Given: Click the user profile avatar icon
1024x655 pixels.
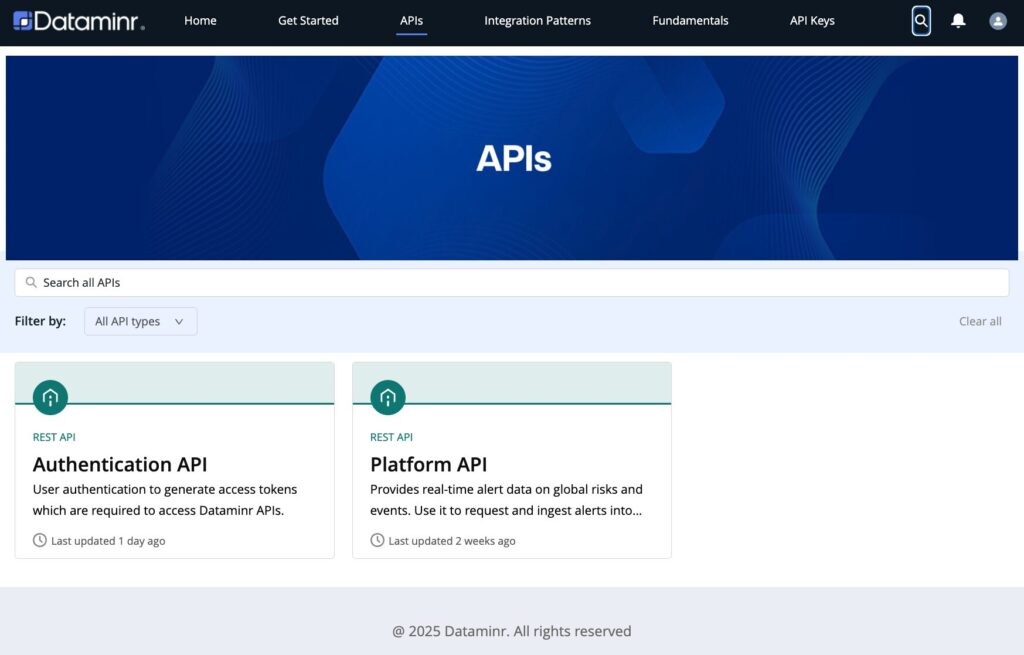Looking at the screenshot, I should tap(997, 21).
